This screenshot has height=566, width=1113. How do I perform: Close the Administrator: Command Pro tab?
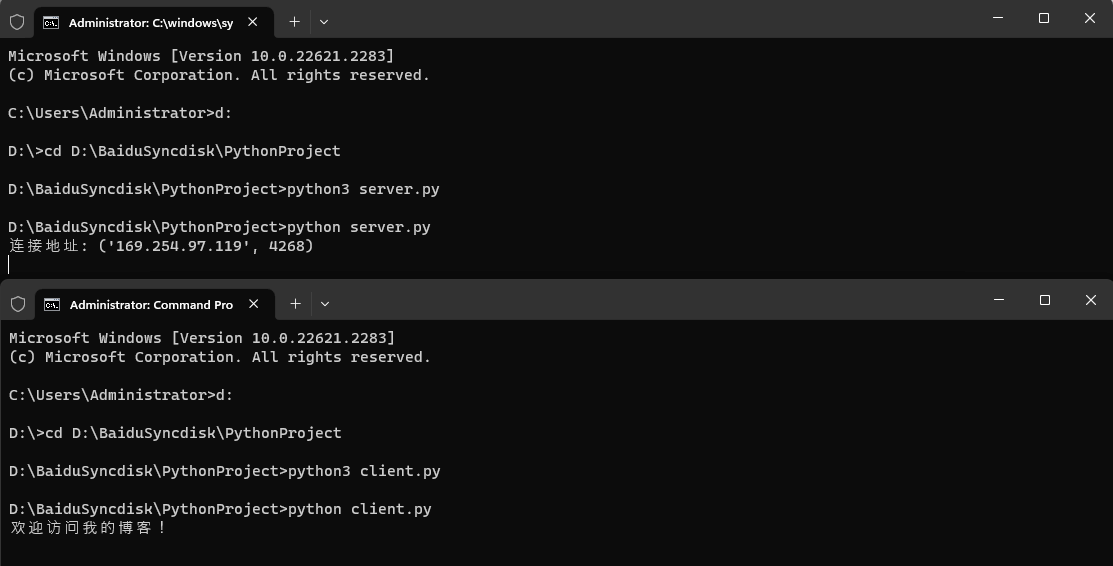click(254, 303)
